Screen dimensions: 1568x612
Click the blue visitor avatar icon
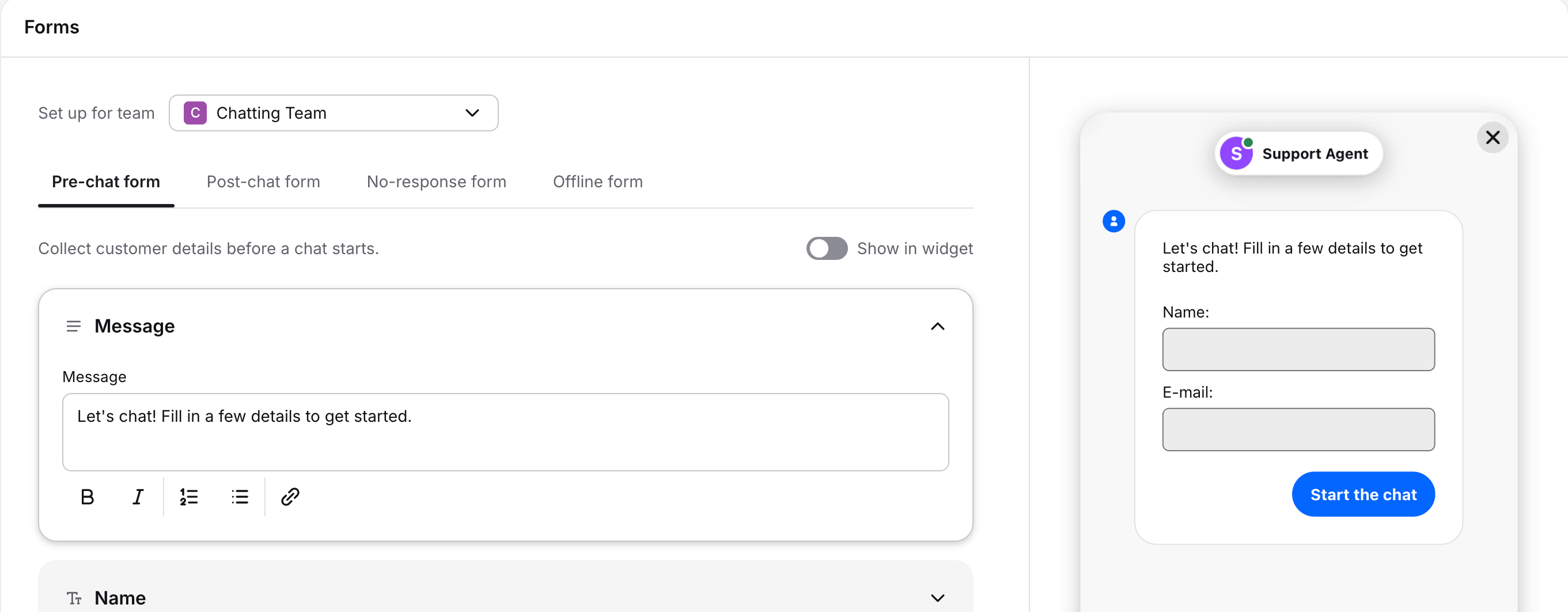click(1114, 221)
